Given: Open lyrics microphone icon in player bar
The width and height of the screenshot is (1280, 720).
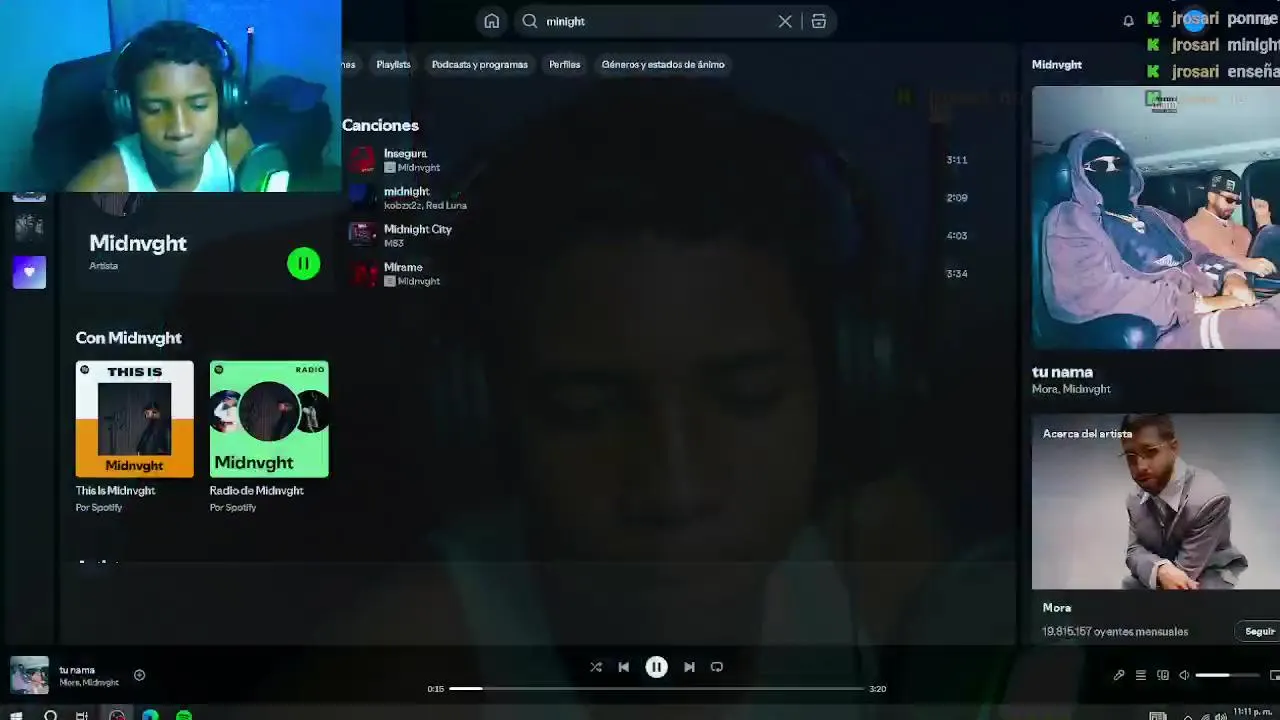Looking at the screenshot, I should pos(1119,675).
